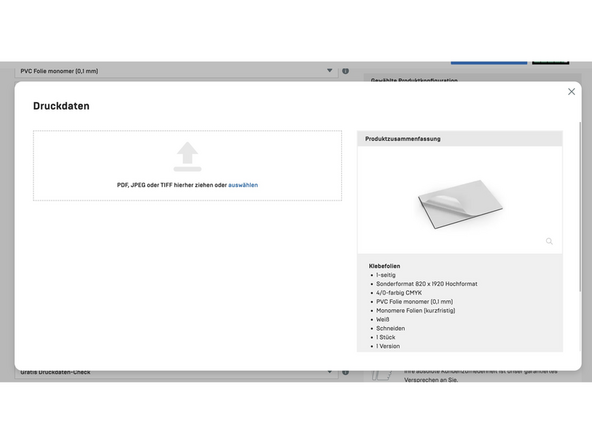Click the blue button behind the dialog
This screenshot has width=592, height=444.
click(489, 63)
